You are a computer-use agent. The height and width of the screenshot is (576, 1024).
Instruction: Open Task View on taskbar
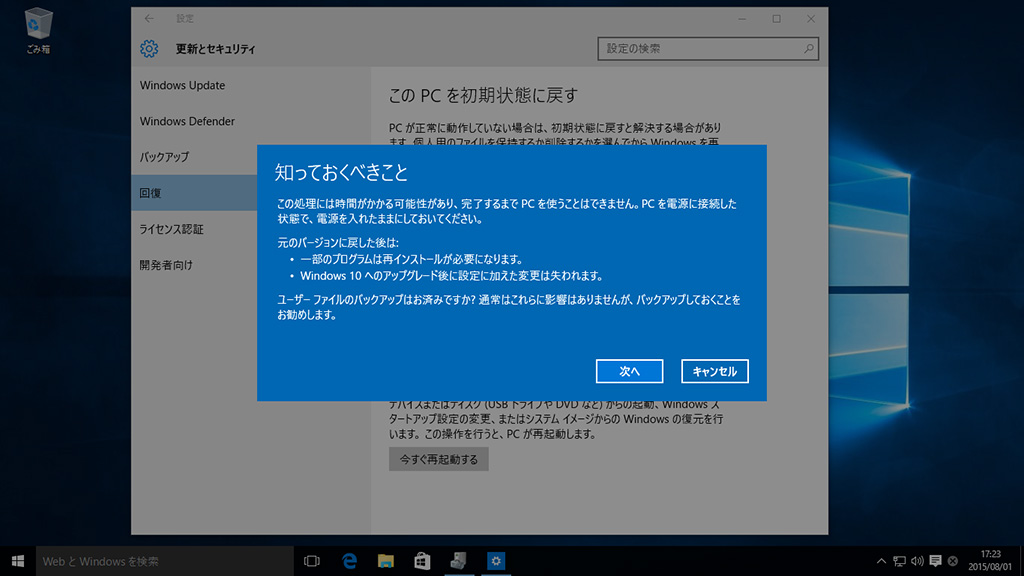point(312,561)
